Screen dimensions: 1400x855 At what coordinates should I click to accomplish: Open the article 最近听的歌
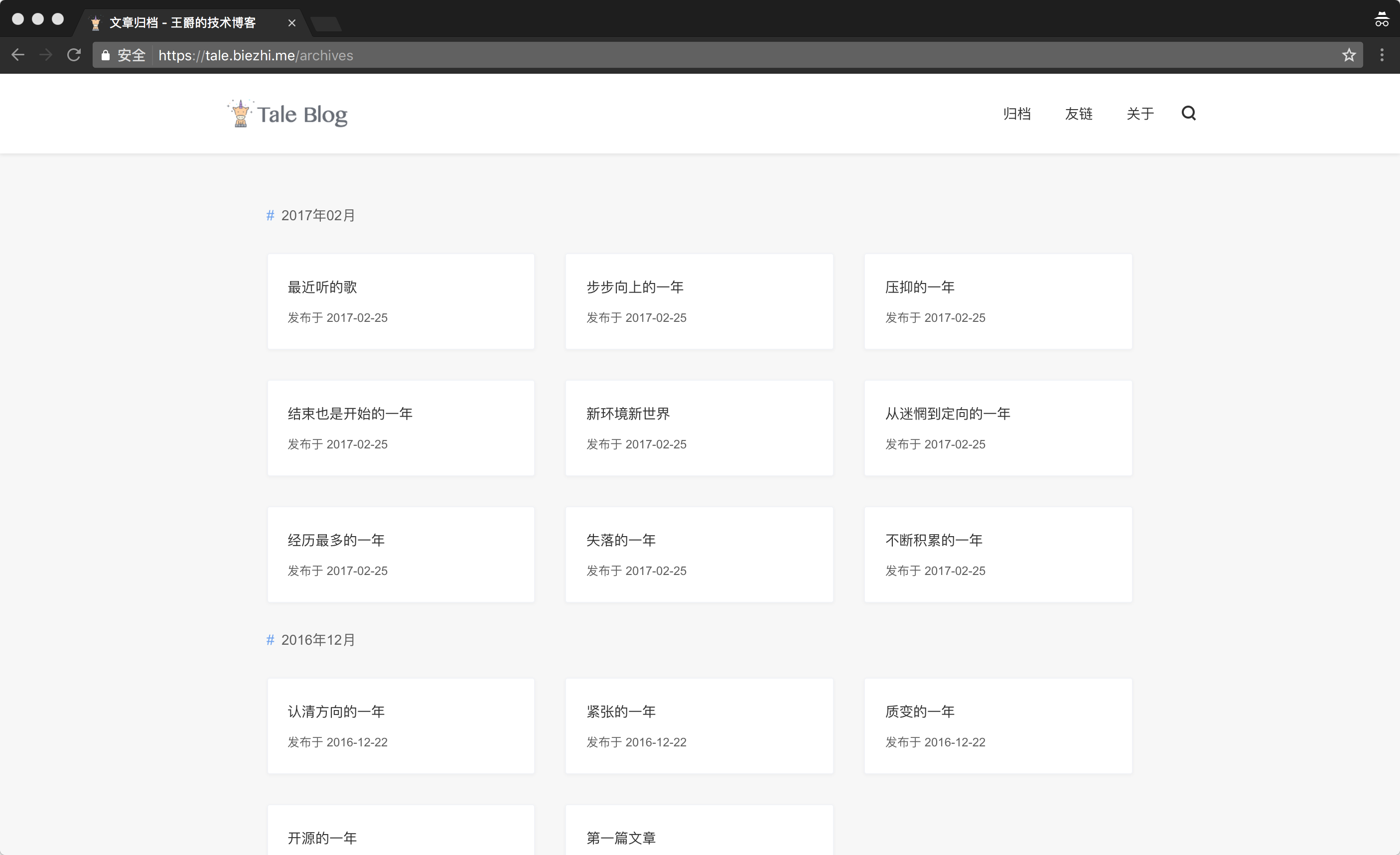322,287
